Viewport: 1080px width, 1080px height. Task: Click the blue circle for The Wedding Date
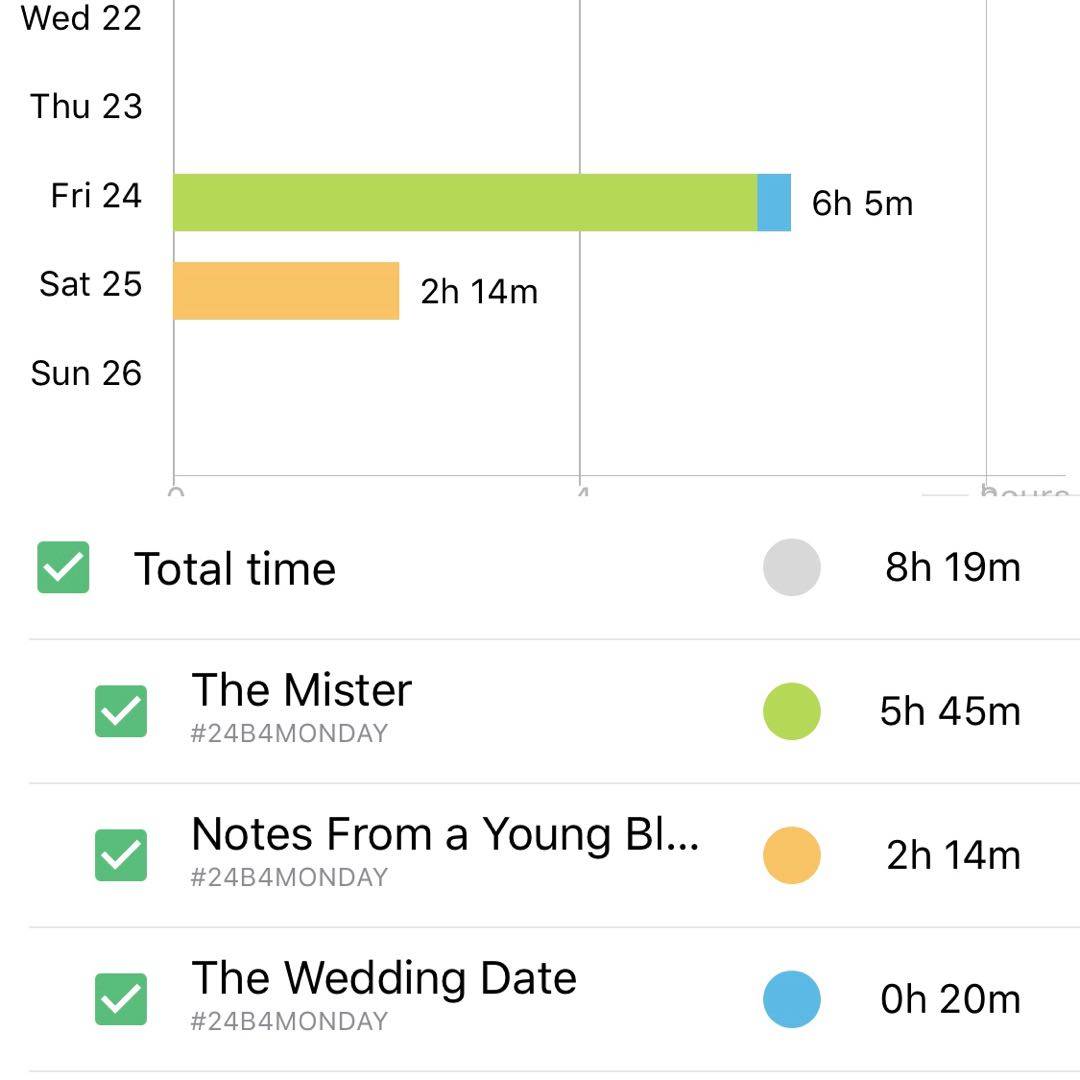pos(791,999)
